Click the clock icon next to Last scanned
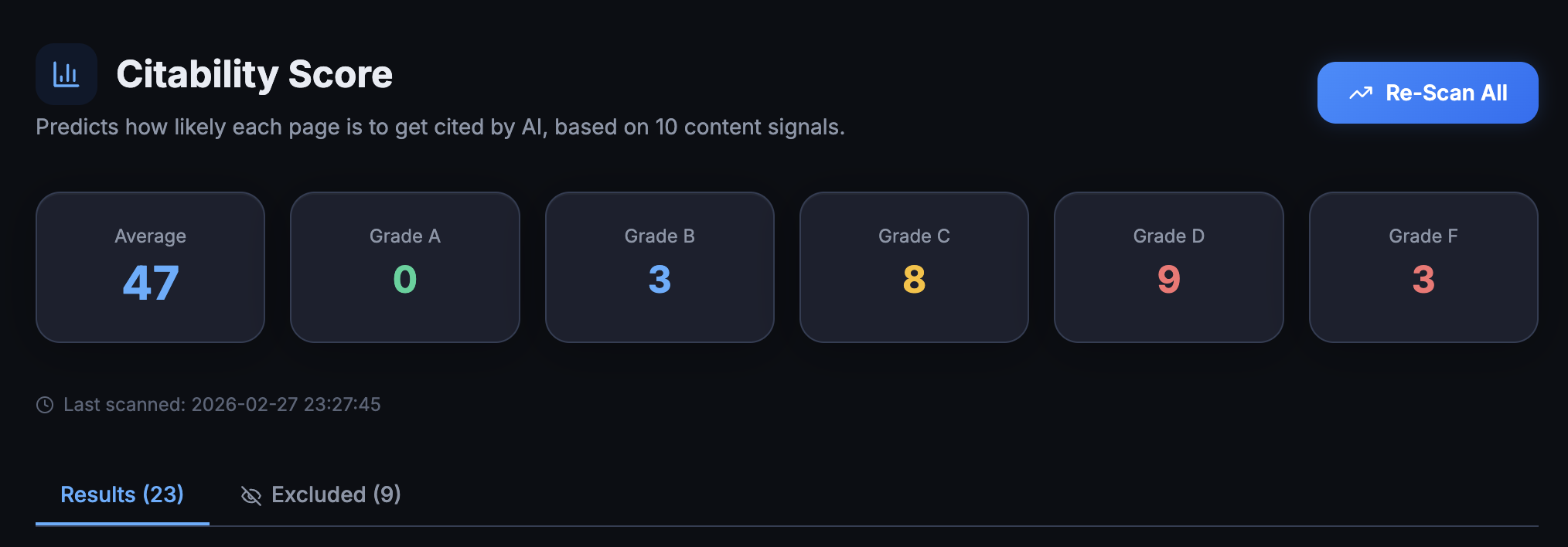This screenshot has height=547, width=1568. click(44, 403)
